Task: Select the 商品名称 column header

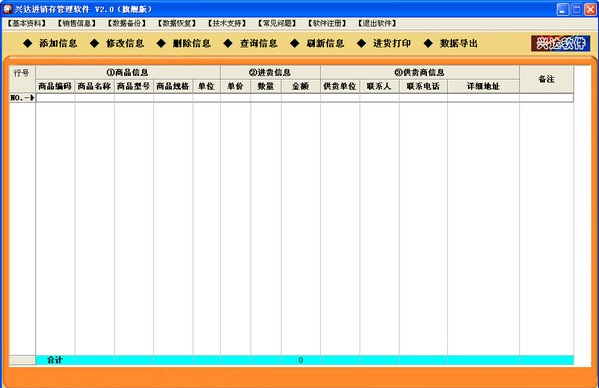Action: coord(94,86)
